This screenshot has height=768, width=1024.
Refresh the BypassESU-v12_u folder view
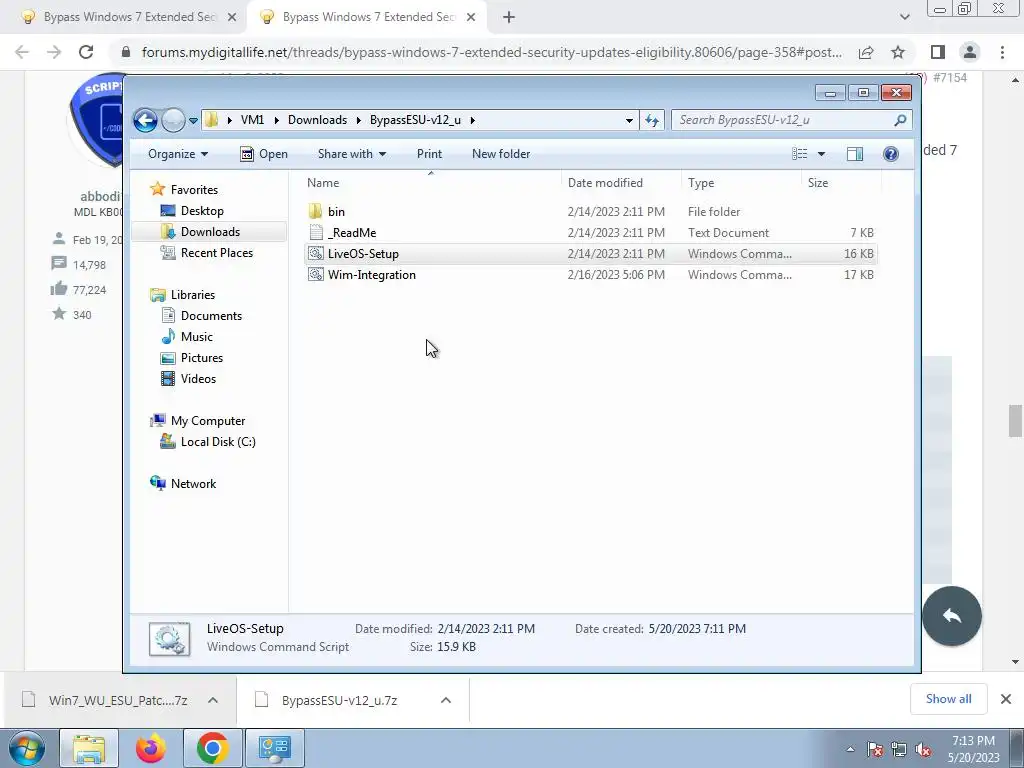[x=652, y=120]
